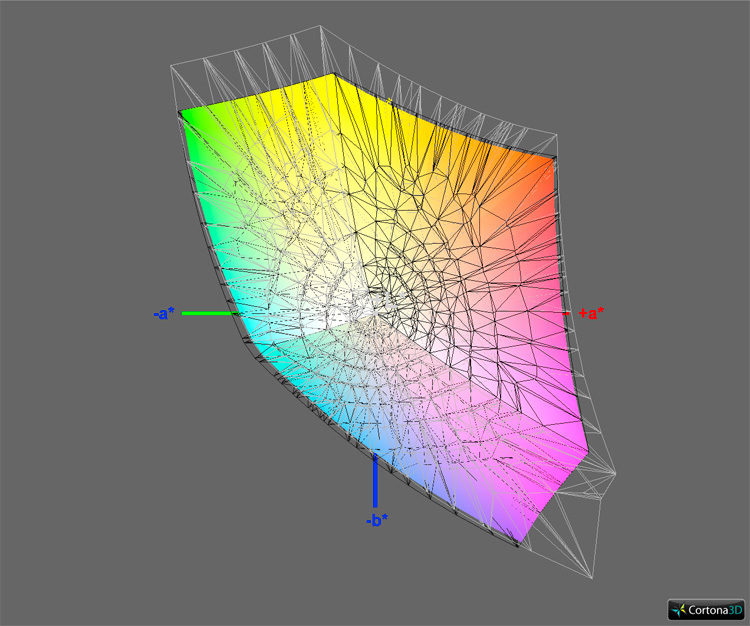Click the colored gamut 3D surface center

383,308
